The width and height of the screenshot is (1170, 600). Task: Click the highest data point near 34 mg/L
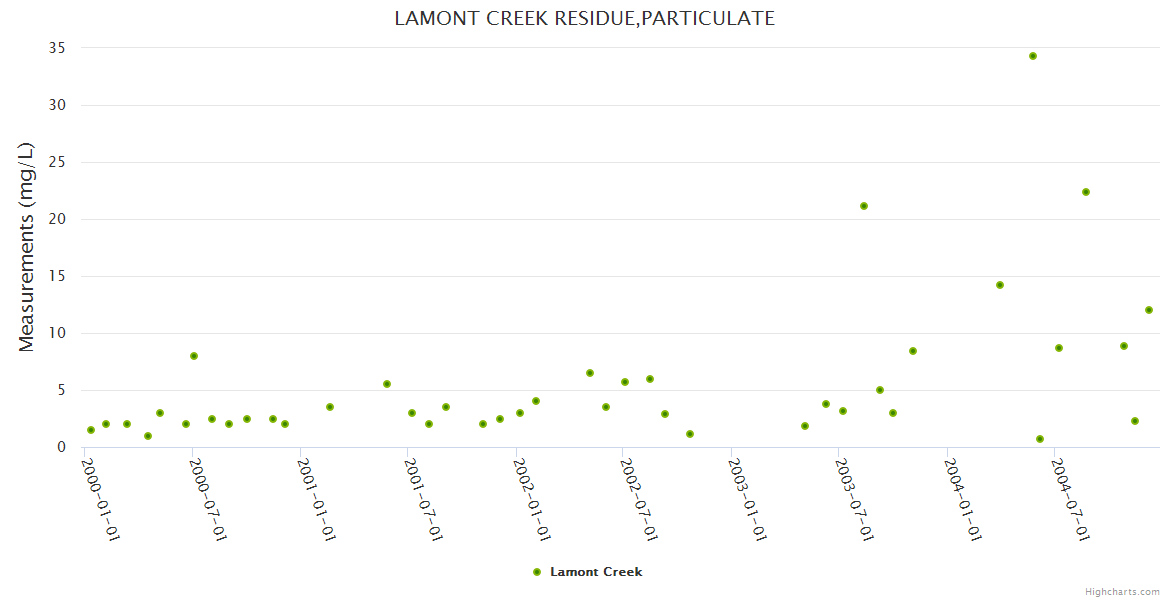click(x=1033, y=56)
